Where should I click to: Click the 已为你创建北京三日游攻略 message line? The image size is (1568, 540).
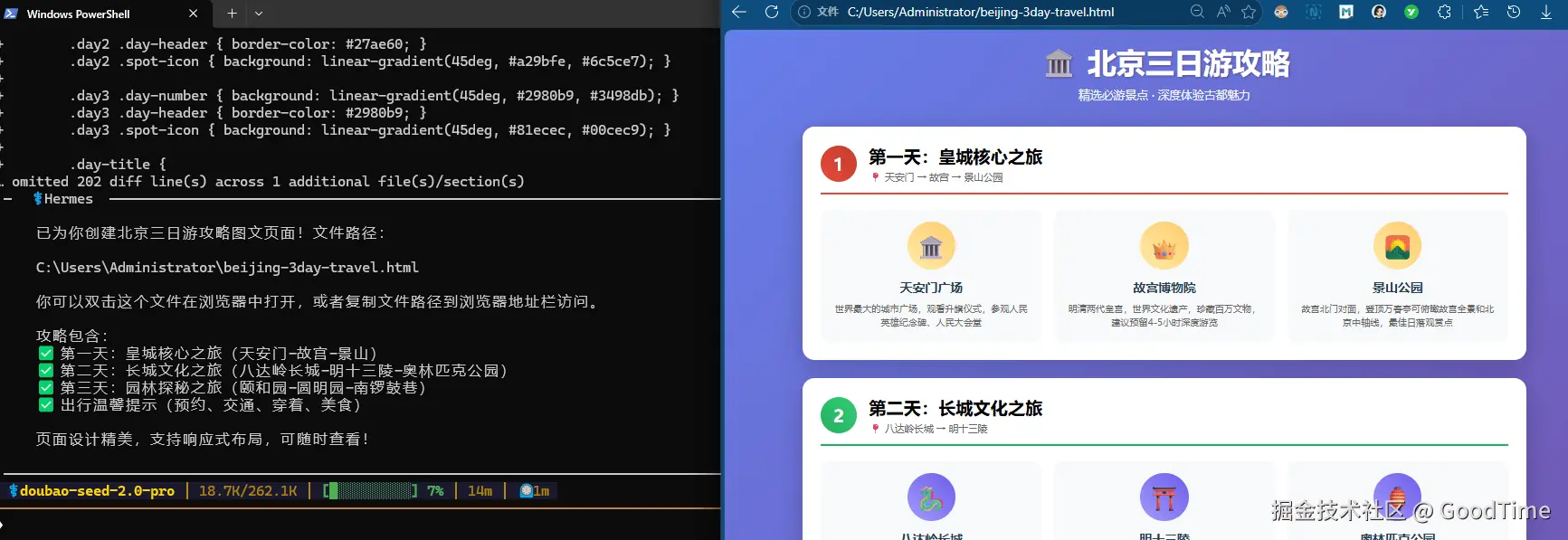coord(211,232)
